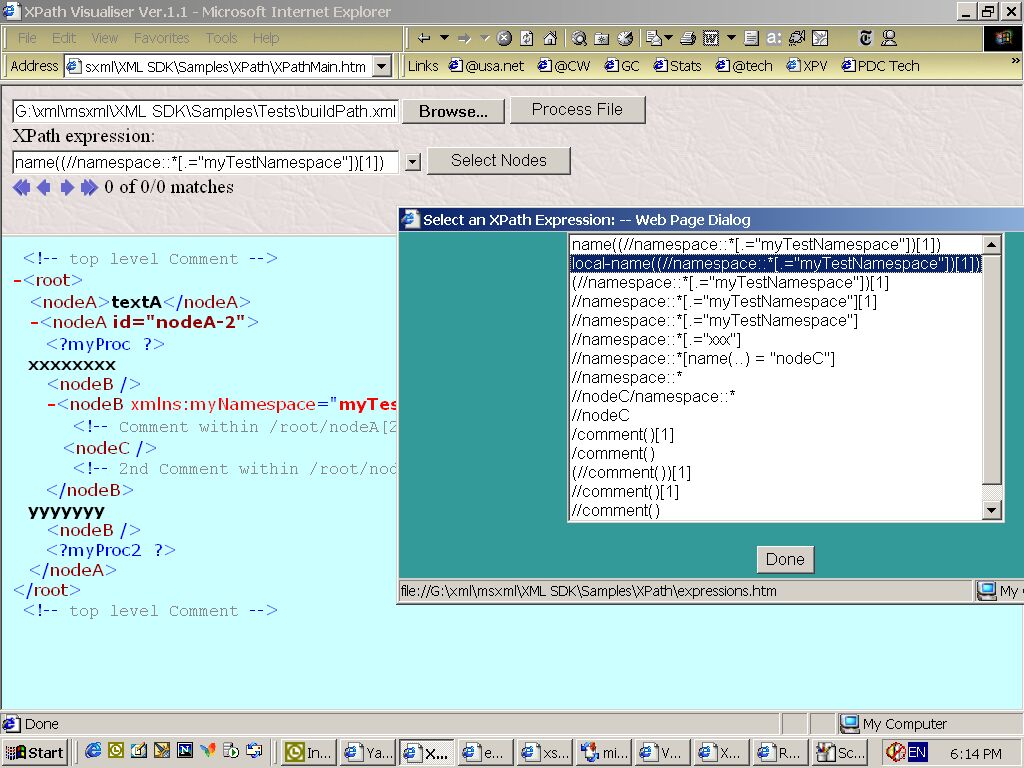This screenshot has height=768, width=1024.
Task: Open the XPV link in Links bar
Action: click(x=807, y=66)
